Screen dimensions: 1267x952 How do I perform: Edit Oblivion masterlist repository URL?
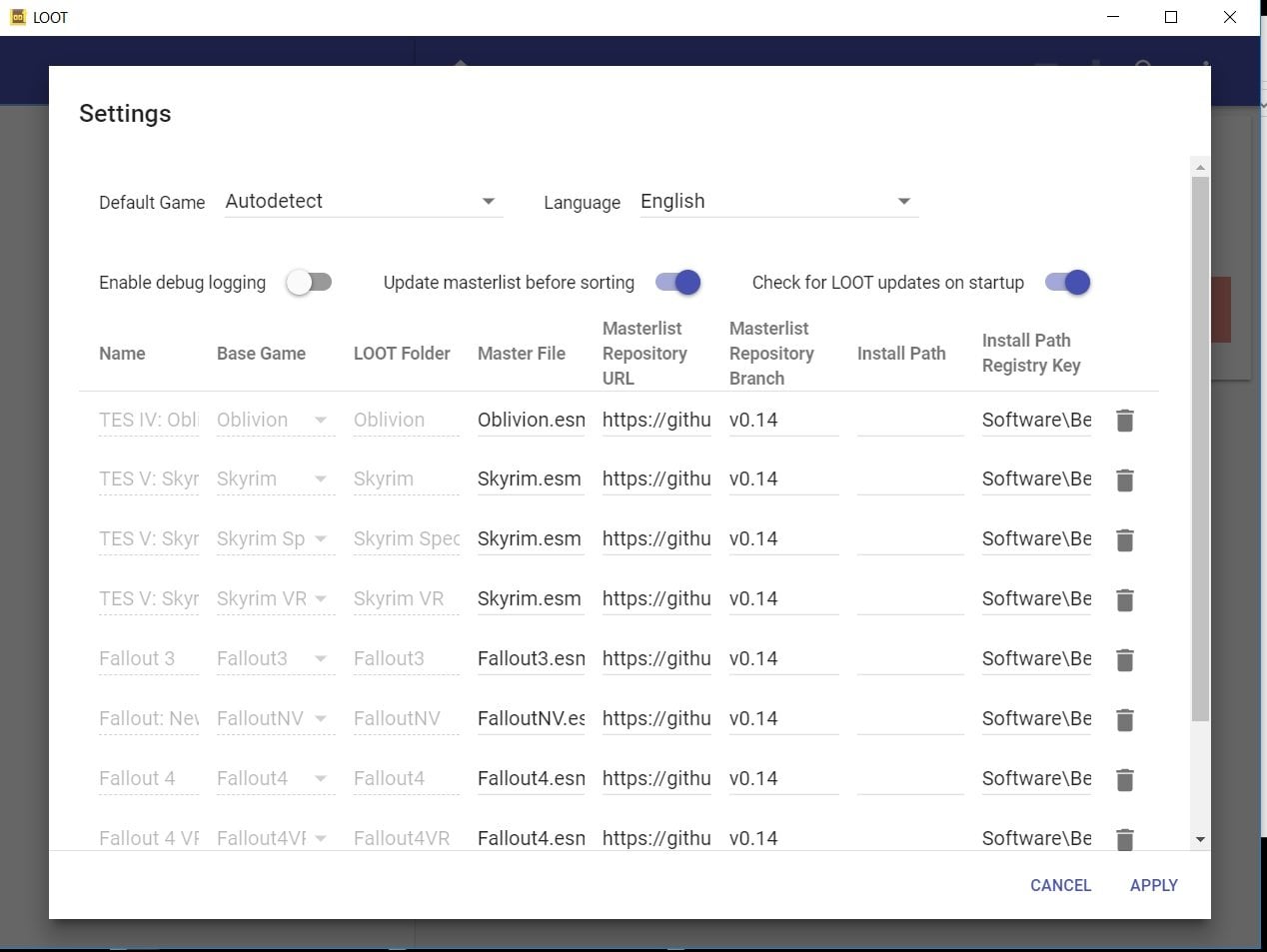tap(656, 420)
